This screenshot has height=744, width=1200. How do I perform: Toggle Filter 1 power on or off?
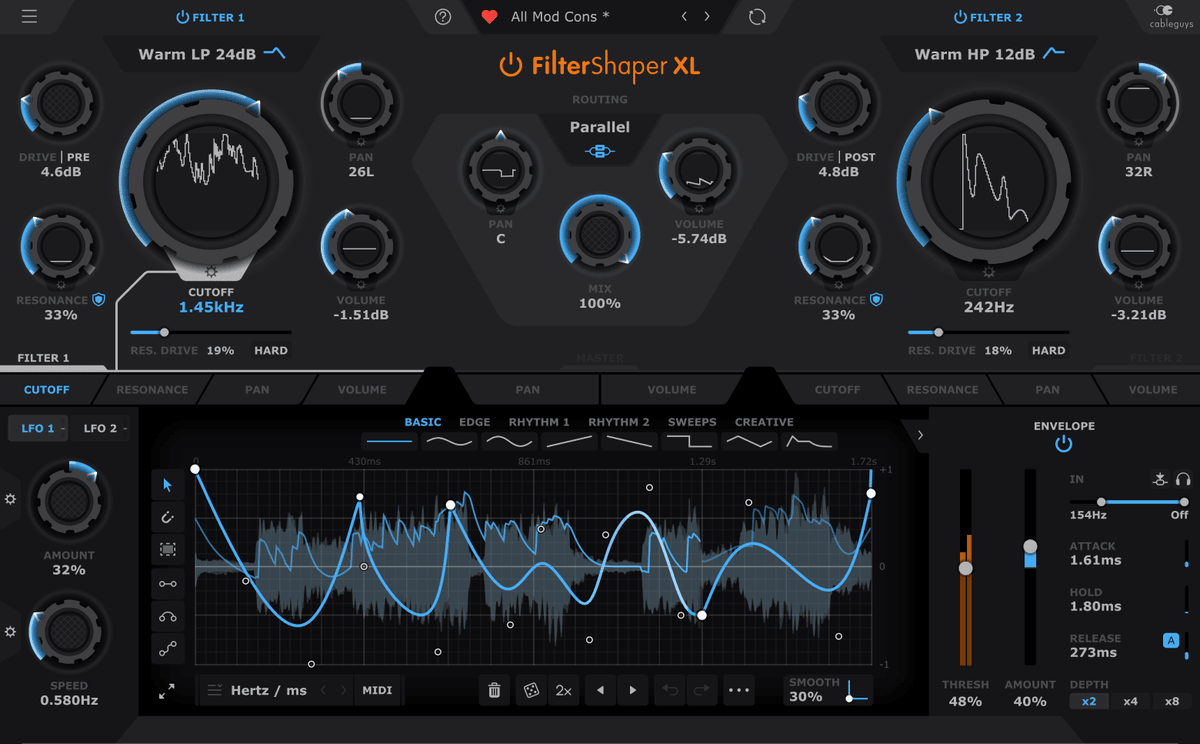pos(183,16)
